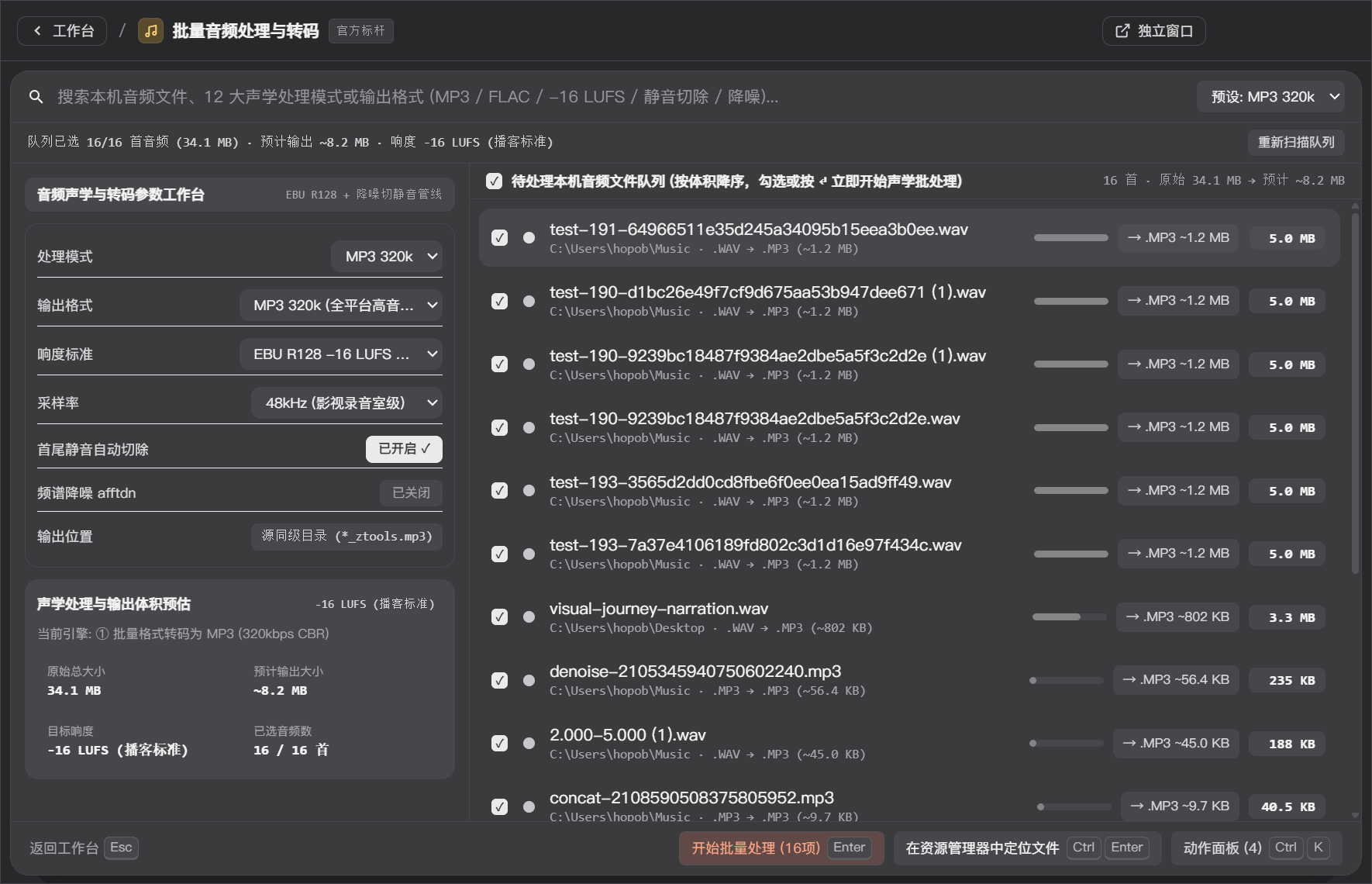Click 返回工作台 Esc button
1372x884 pixels.
pyautogui.click(x=84, y=848)
